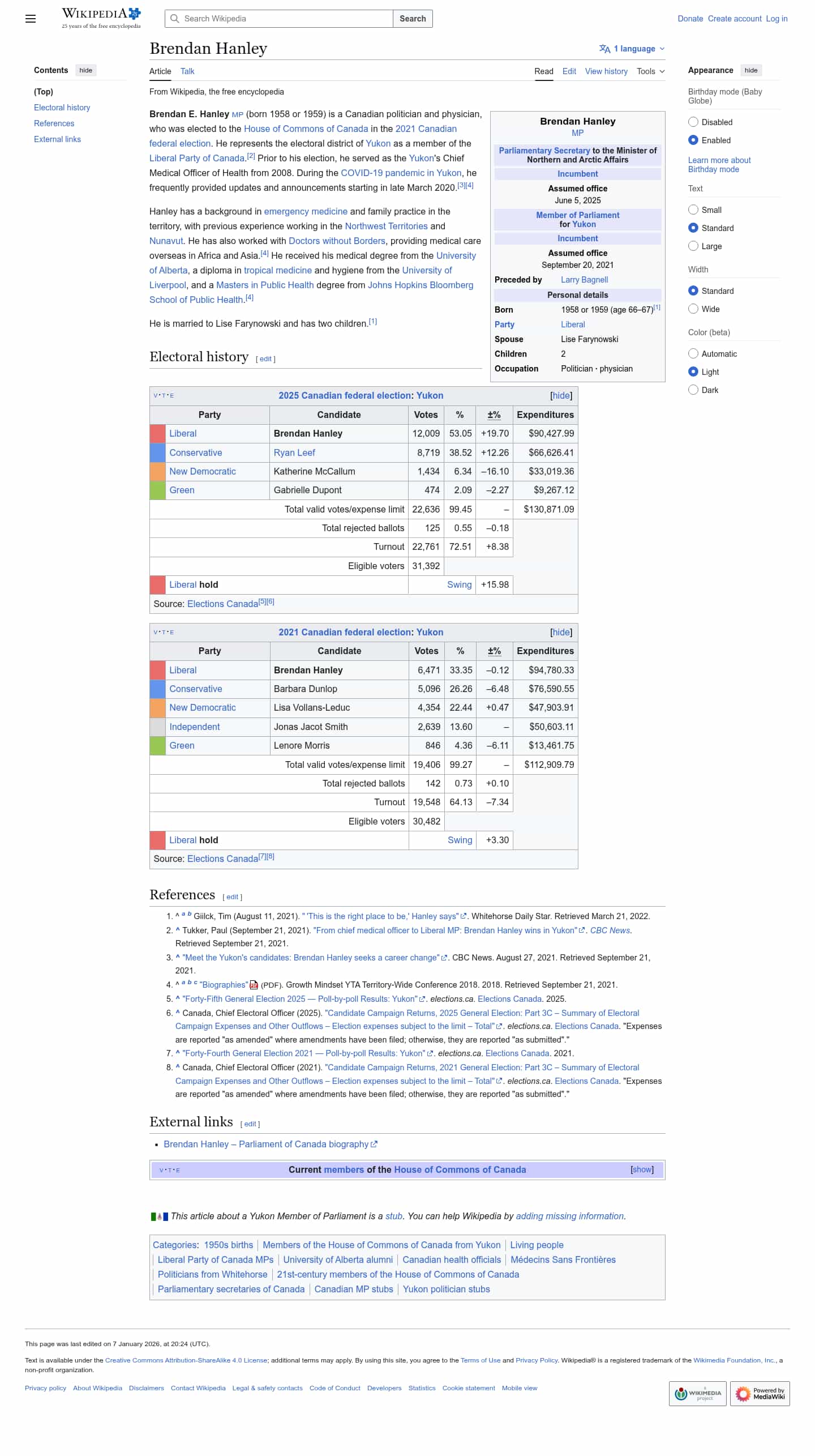Open the Tools dropdown menu
815x1456 pixels.
coord(651,71)
